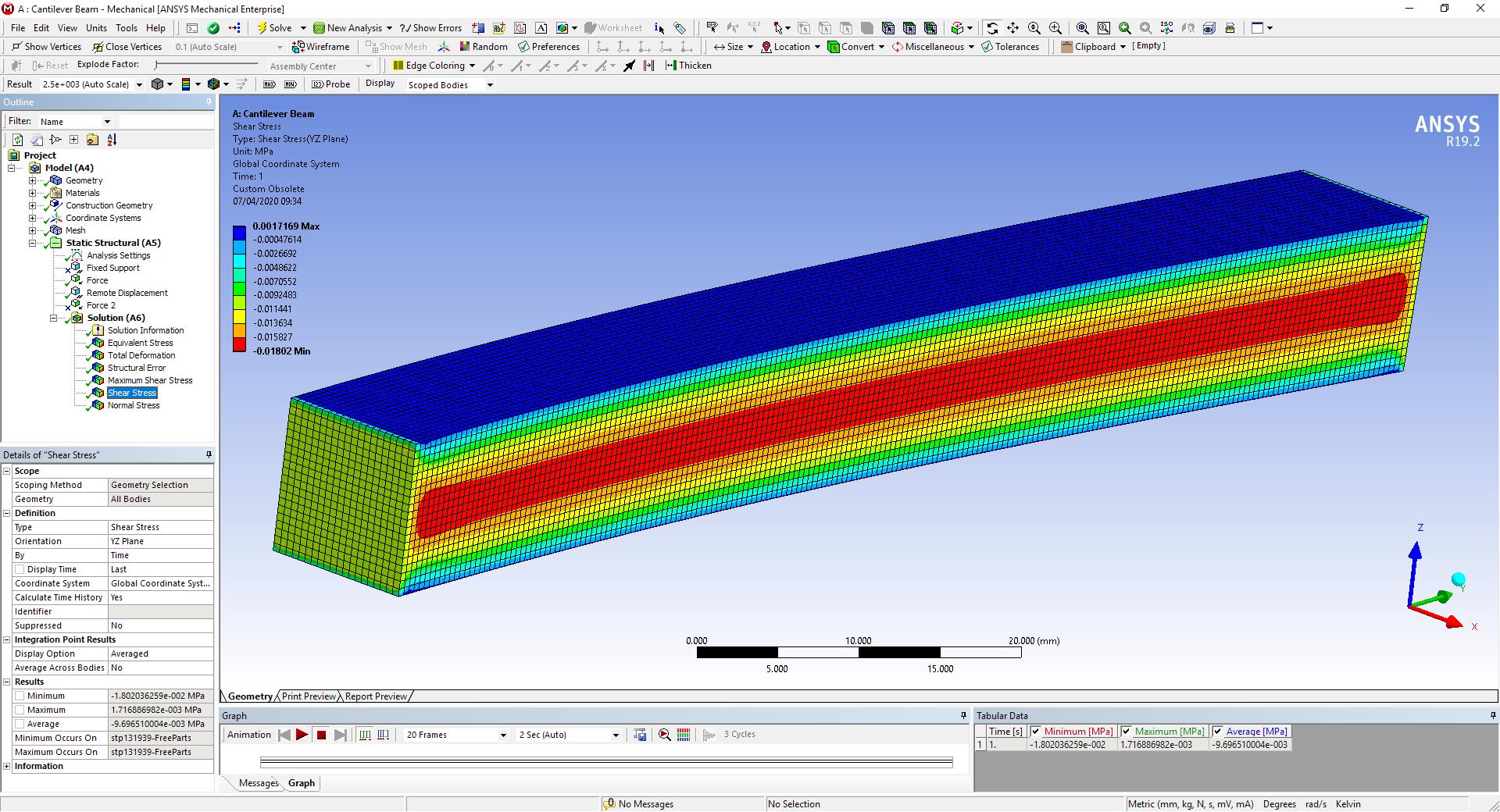This screenshot has height=812, width=1500.
Task: Select the Pan tool icon
Action: coord(1013,27)
